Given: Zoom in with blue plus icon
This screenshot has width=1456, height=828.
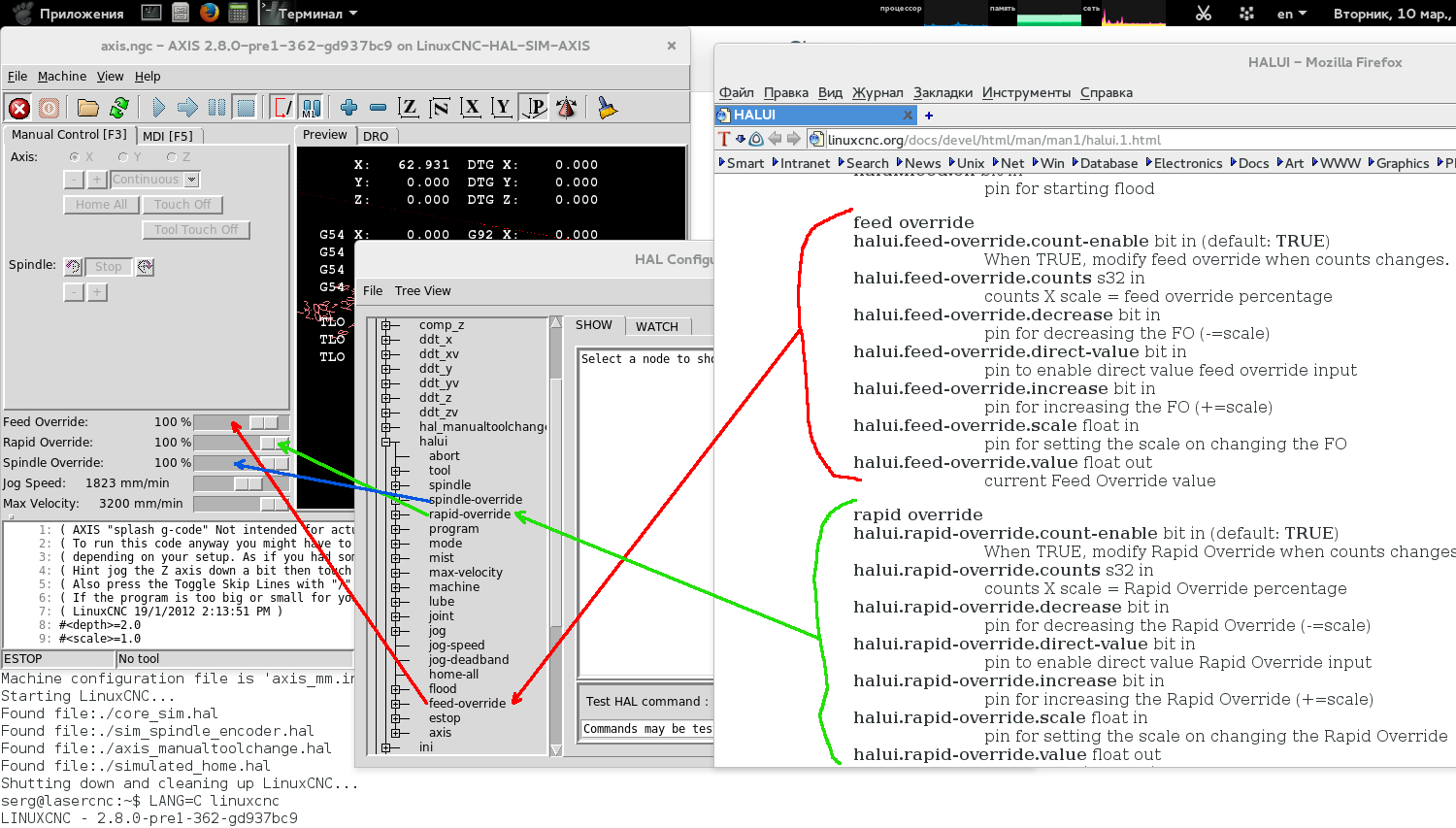Looking at the screenshot, I should 348,108.
